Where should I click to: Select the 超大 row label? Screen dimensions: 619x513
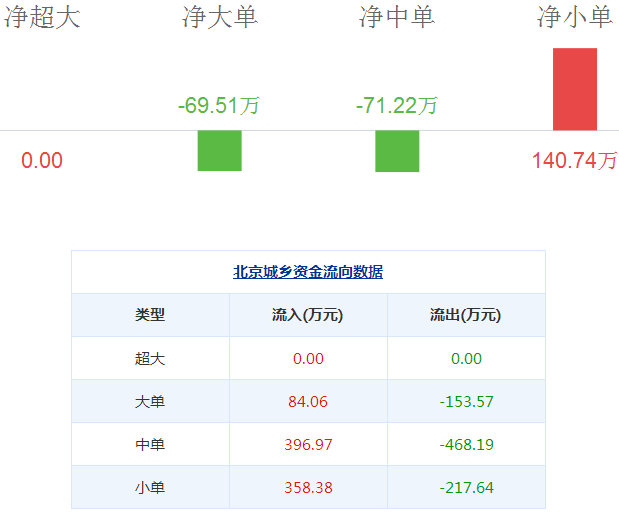click(x=150, y=358)
